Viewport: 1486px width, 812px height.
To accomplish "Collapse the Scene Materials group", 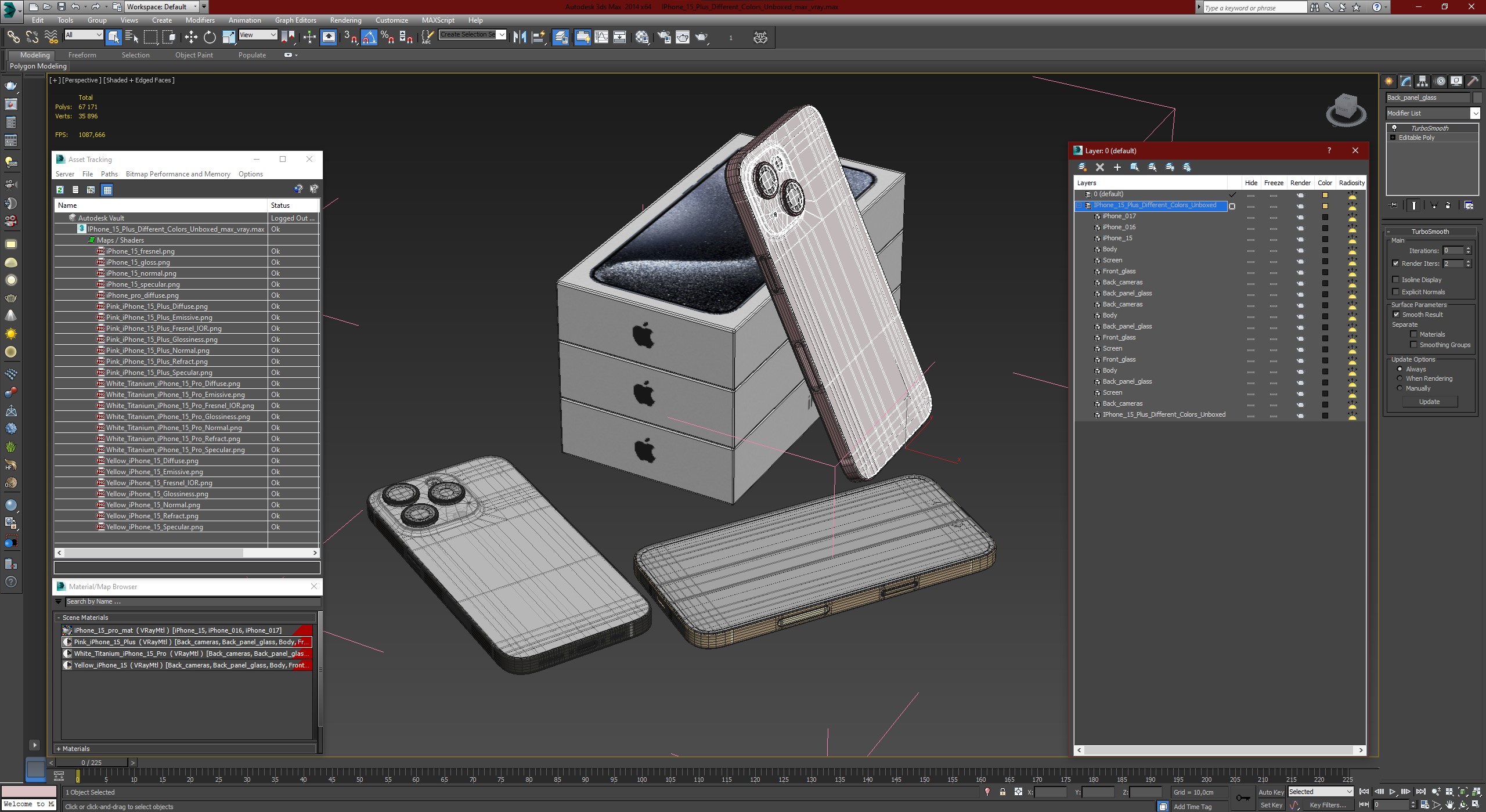I will click(59, 618).
